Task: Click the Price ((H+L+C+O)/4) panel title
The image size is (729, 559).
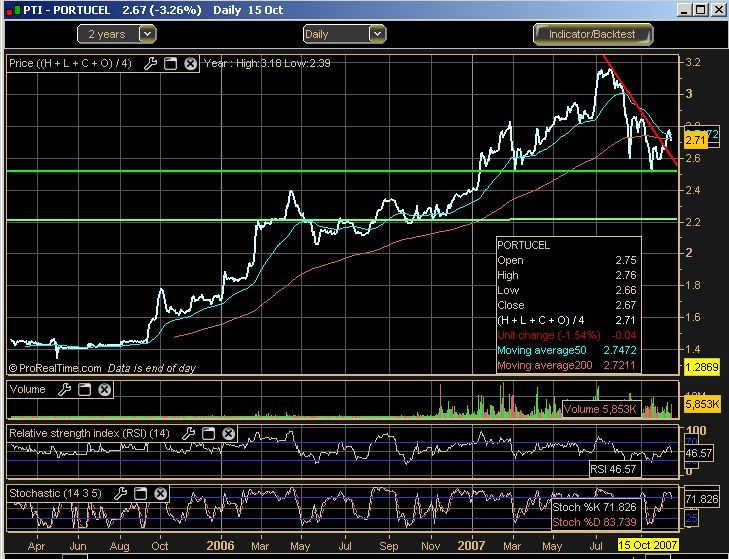Action: coord(70,63)
